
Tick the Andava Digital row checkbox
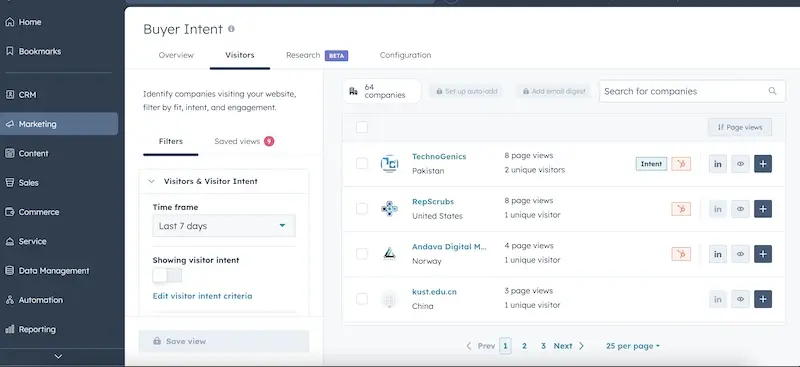362,254
